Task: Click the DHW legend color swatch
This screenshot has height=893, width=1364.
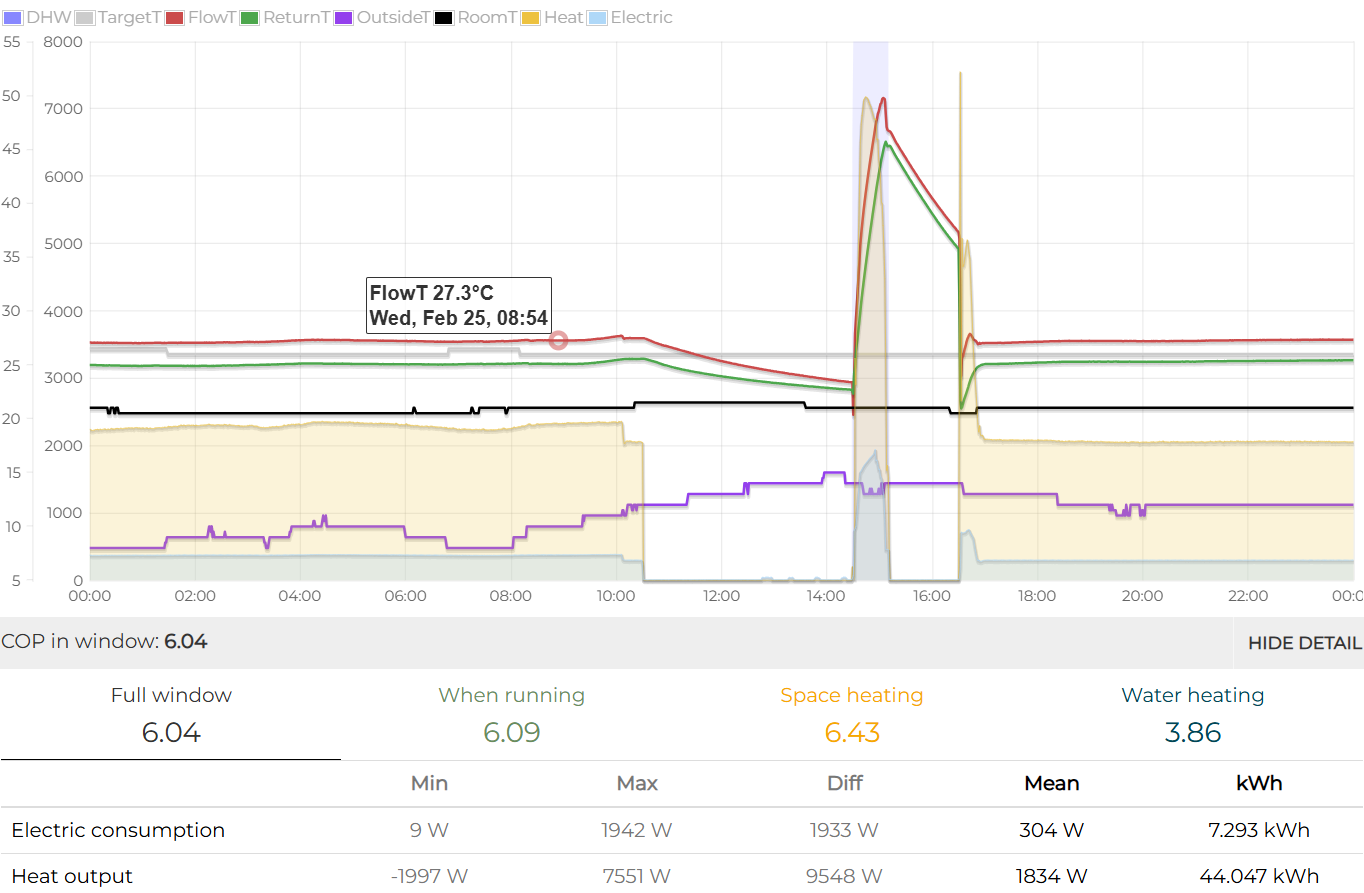Action: pos(12,17)
